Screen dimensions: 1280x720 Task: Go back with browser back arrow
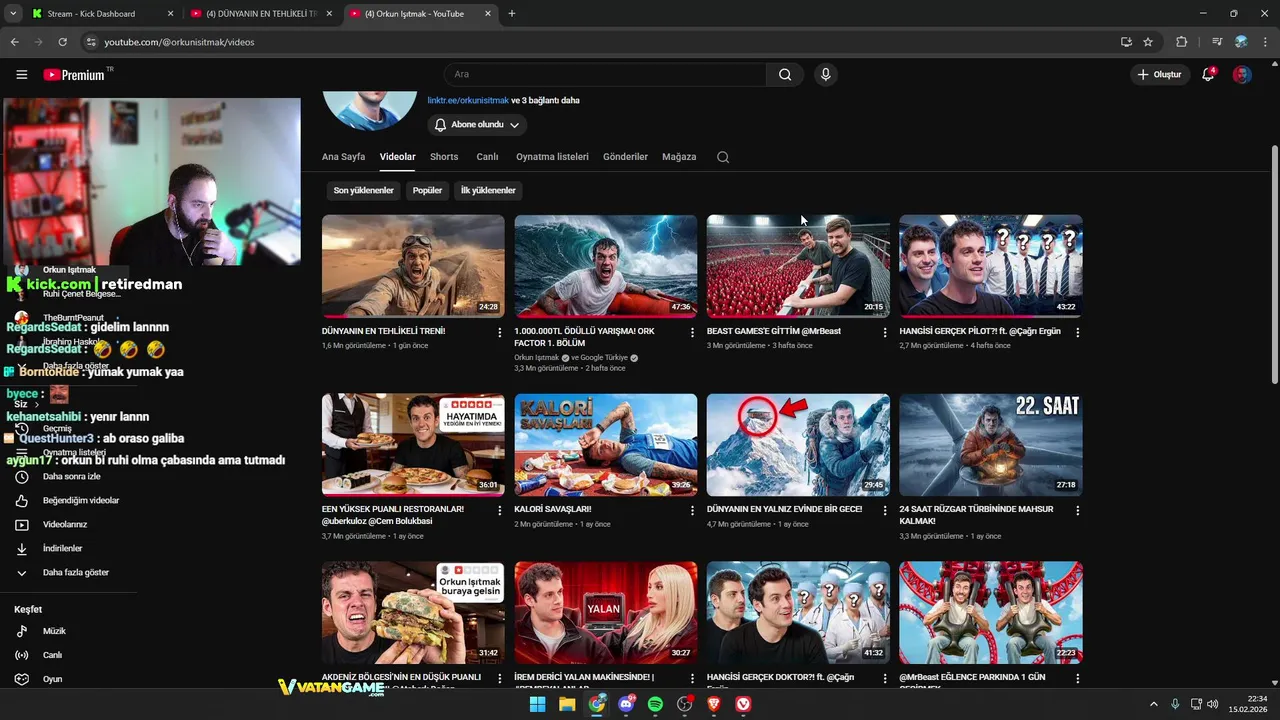14,42
